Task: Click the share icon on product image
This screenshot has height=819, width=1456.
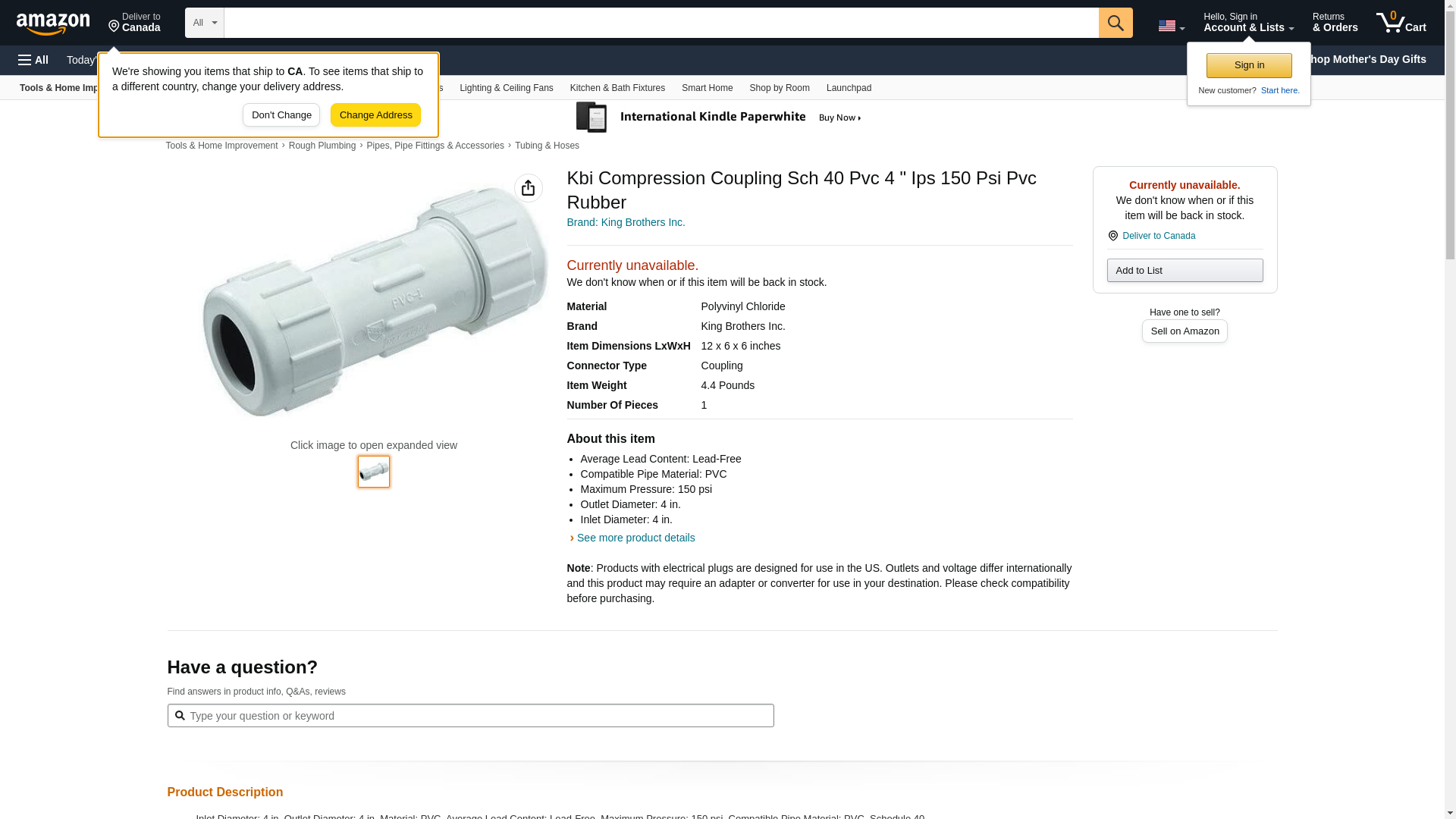Action: pyautogui.click(x=528, y=188)
